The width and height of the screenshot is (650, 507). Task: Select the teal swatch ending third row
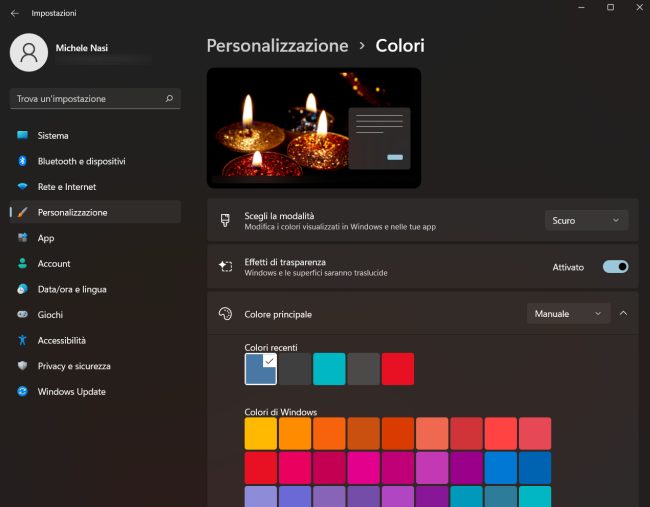(535, 497)
